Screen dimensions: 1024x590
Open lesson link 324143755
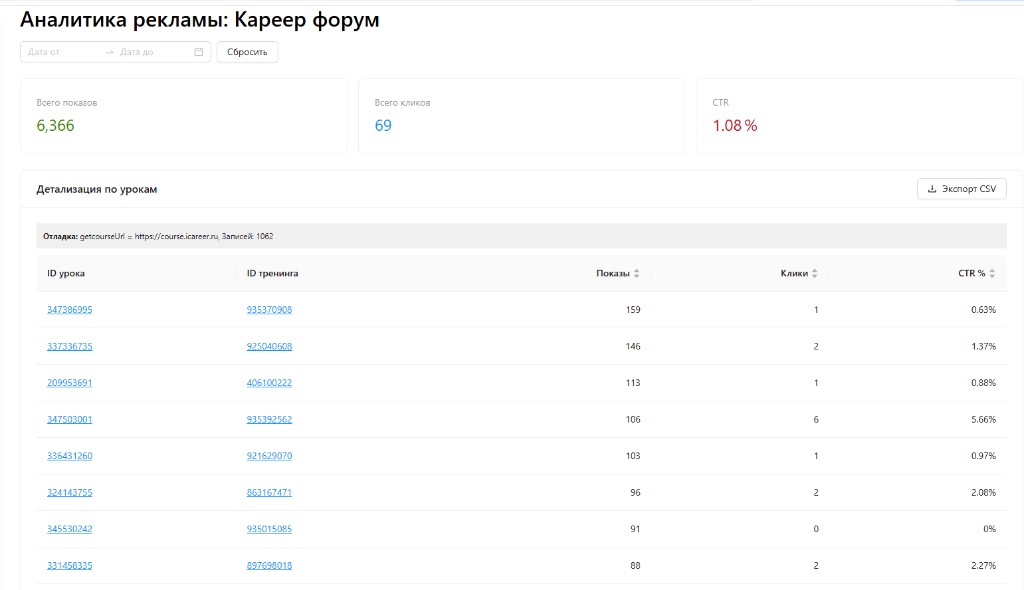70,493
